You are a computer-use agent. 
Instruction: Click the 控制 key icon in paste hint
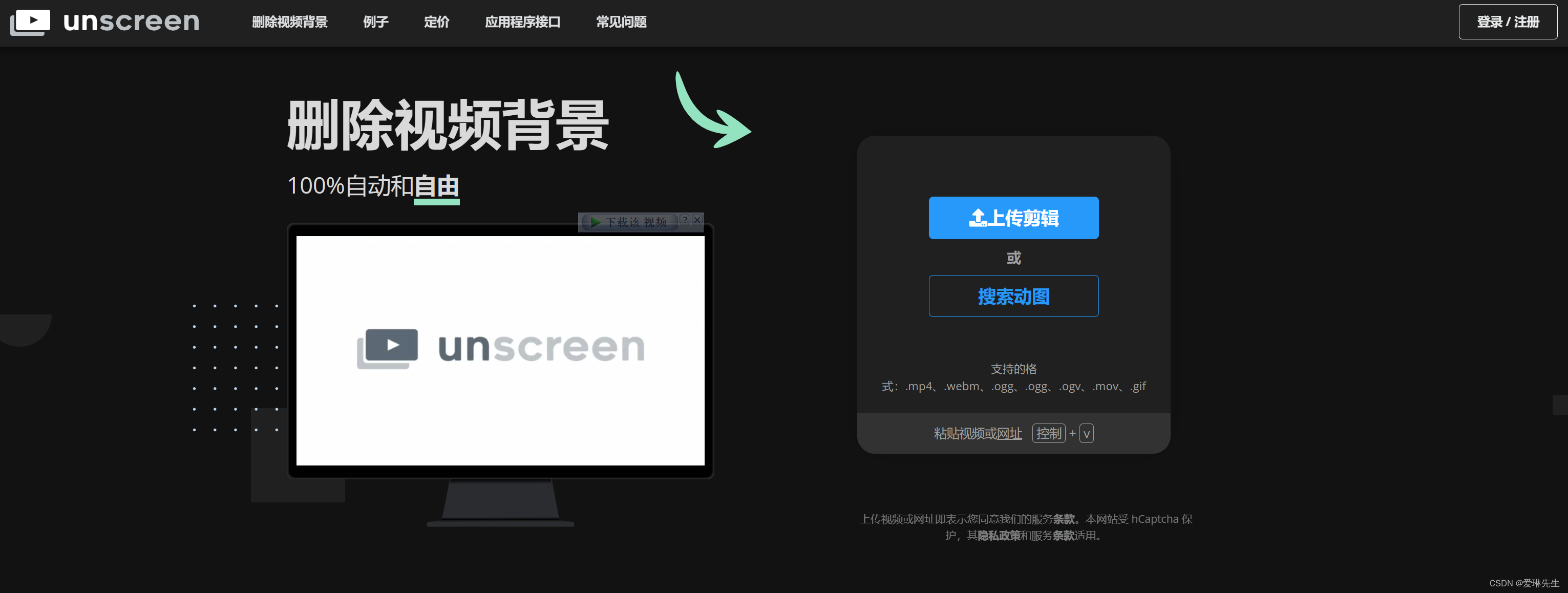point(1048,434)
